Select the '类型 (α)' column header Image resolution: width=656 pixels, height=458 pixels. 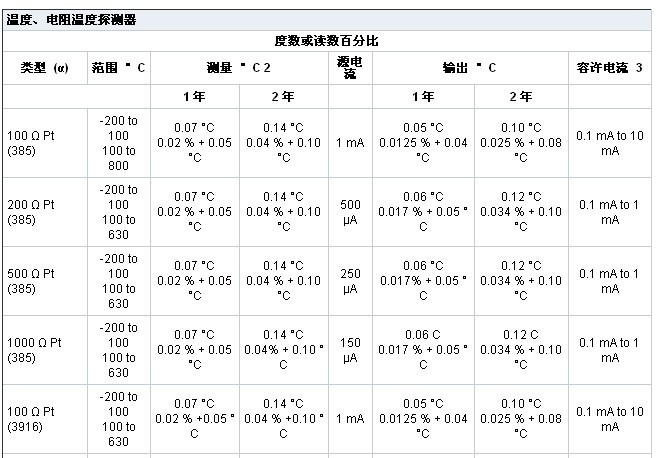click(x=44, y=68)
